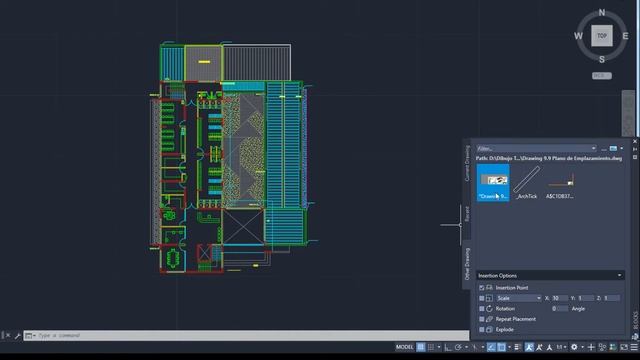Open object snap options dropdown arrow
The width and height of the screenshot is (640, 360).
coord(509,347)
